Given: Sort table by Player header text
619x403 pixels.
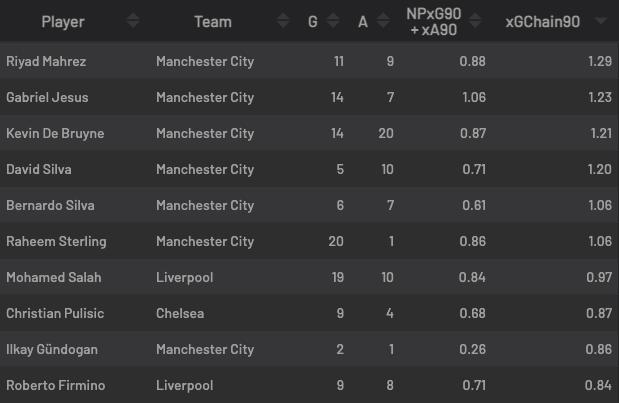Looking at the screenshot, I should pos(63,21).
